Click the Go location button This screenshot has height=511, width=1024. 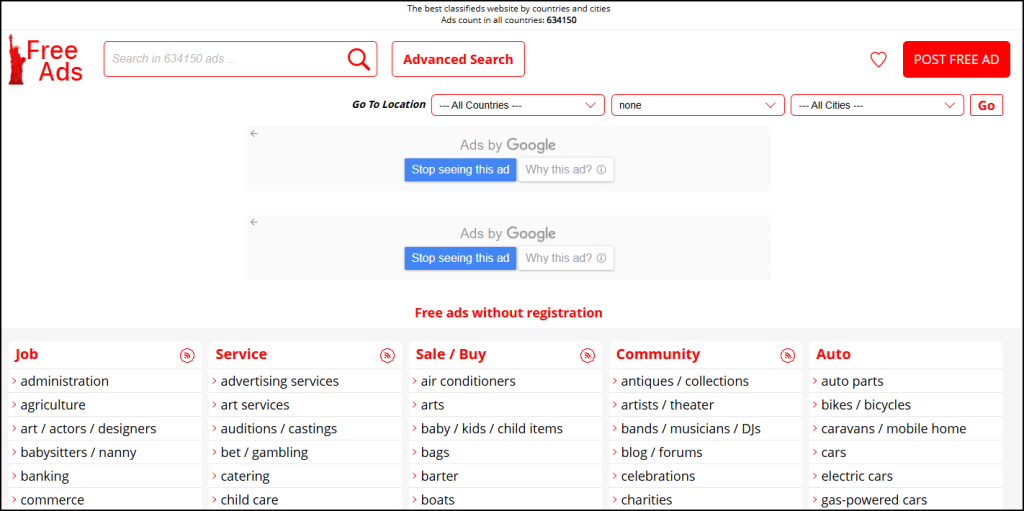pyautogui.click(x=986, y=105)
